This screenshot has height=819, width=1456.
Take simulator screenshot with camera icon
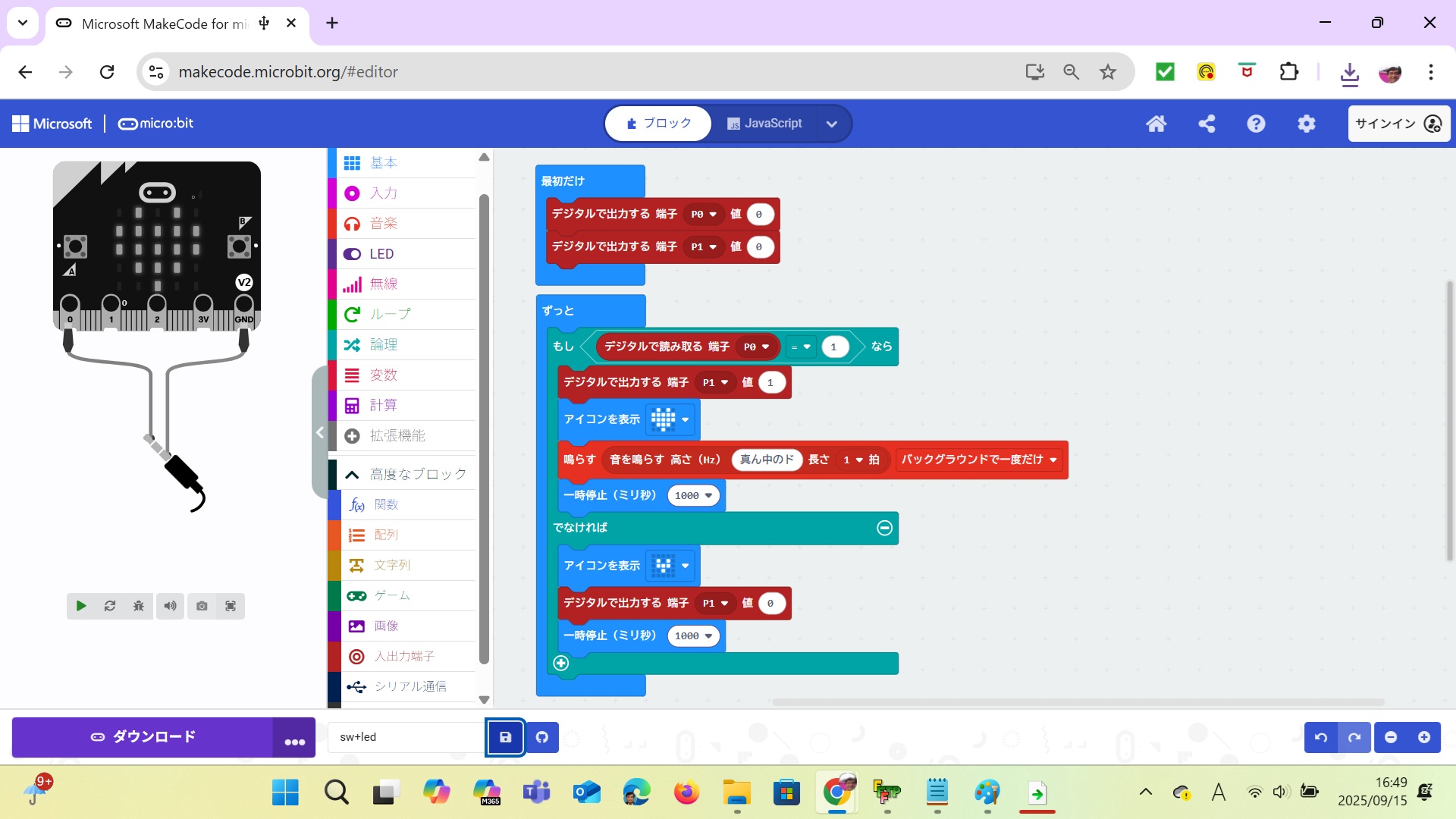point(202,606)
